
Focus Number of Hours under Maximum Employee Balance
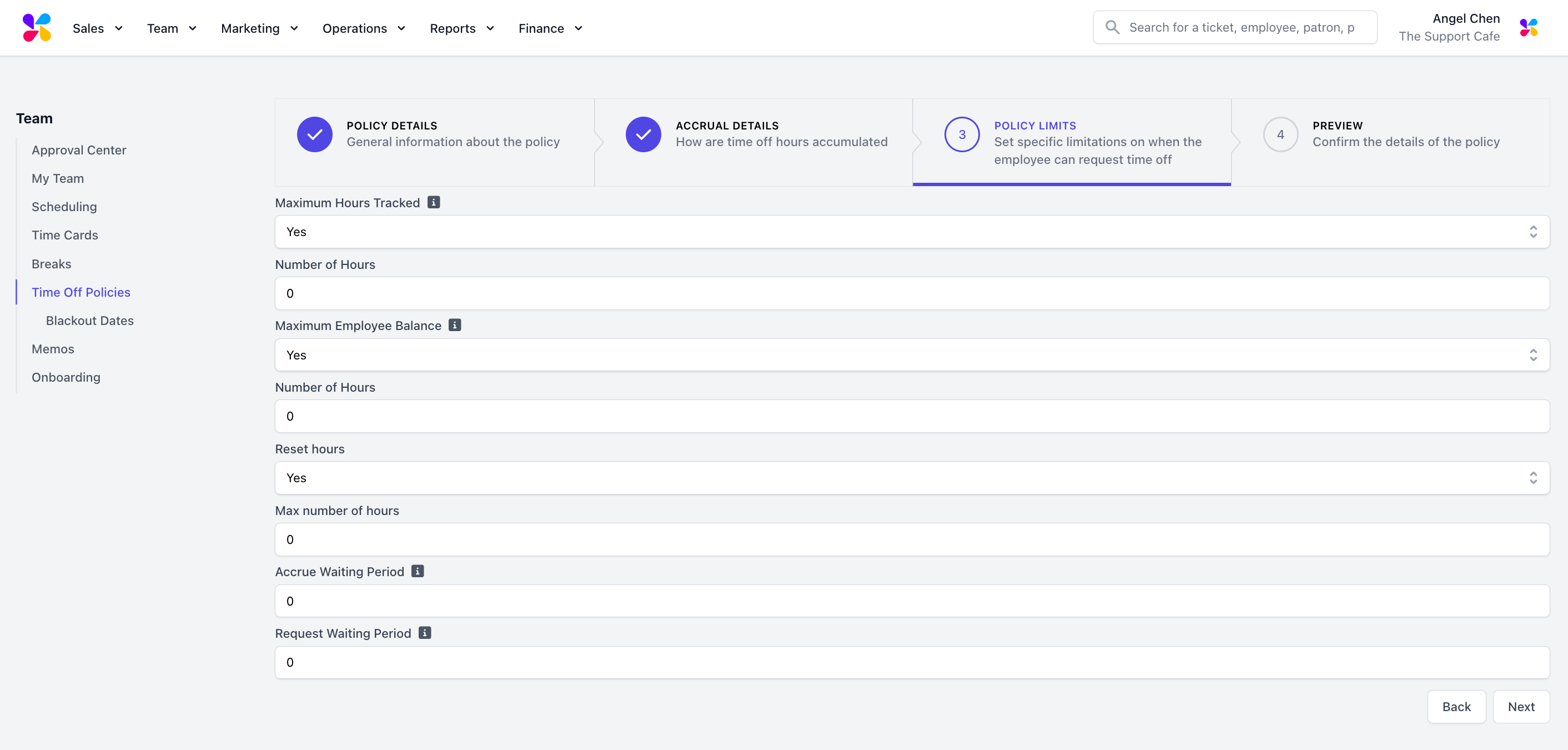pos(912,416)
